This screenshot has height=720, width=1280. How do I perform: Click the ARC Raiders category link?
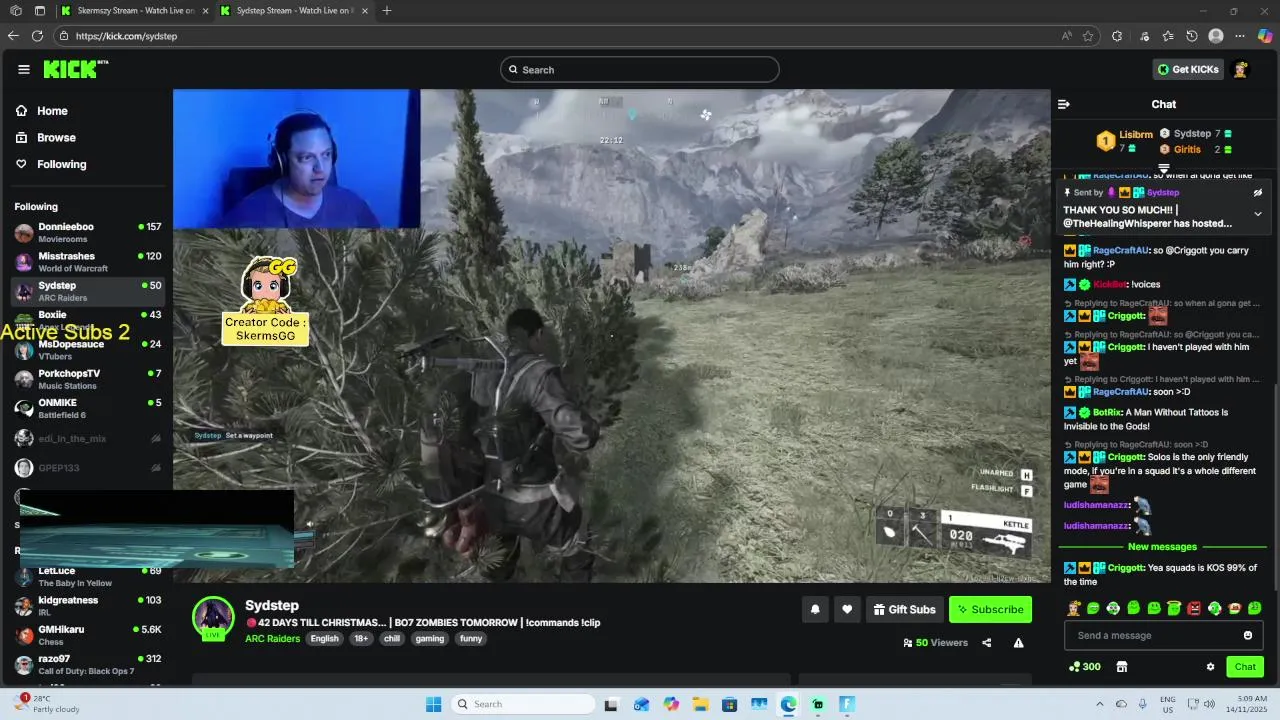272,638
